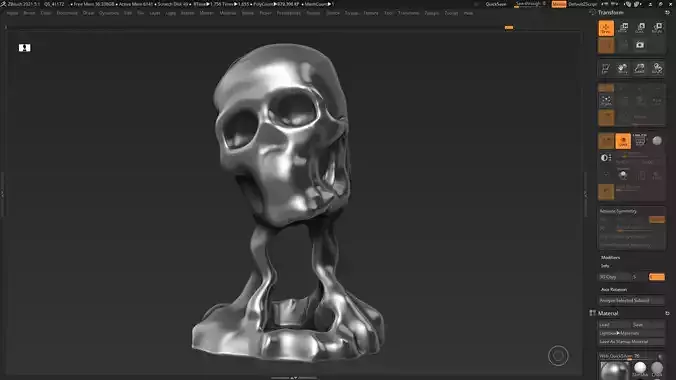This screenshot has height=380, width=676.
Task: Open the Document menu
Action: [x=67, y=13]
